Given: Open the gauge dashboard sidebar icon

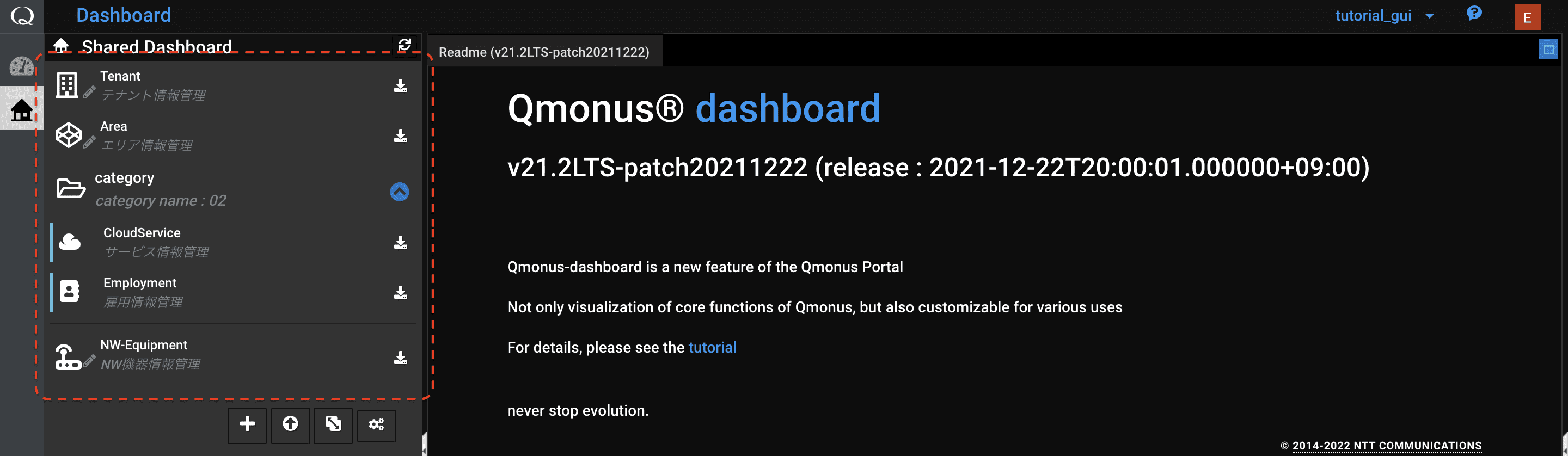Looking at the screenshot, I should click(x=22, y=66).
